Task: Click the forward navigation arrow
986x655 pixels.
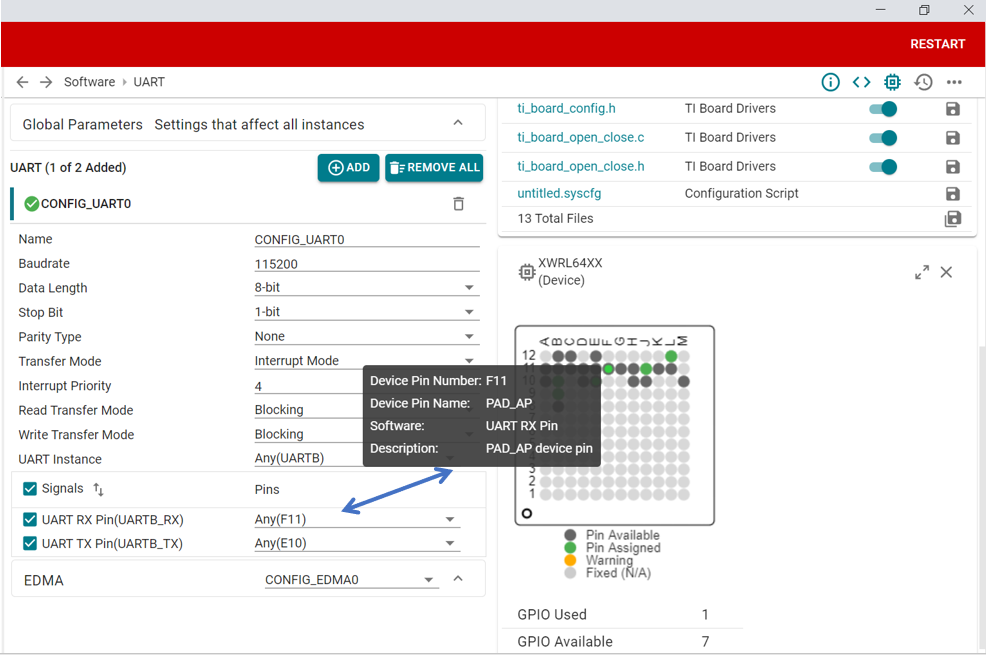Action: pos(46,82)
